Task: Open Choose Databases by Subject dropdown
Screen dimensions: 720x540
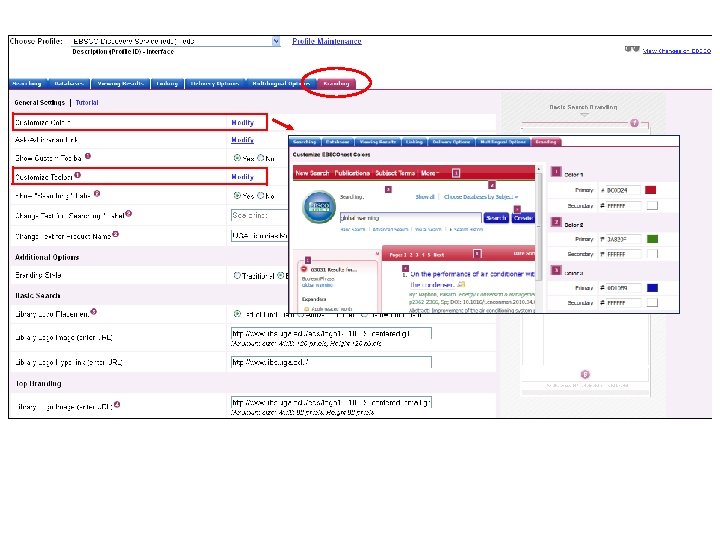Action: (481, 197)
